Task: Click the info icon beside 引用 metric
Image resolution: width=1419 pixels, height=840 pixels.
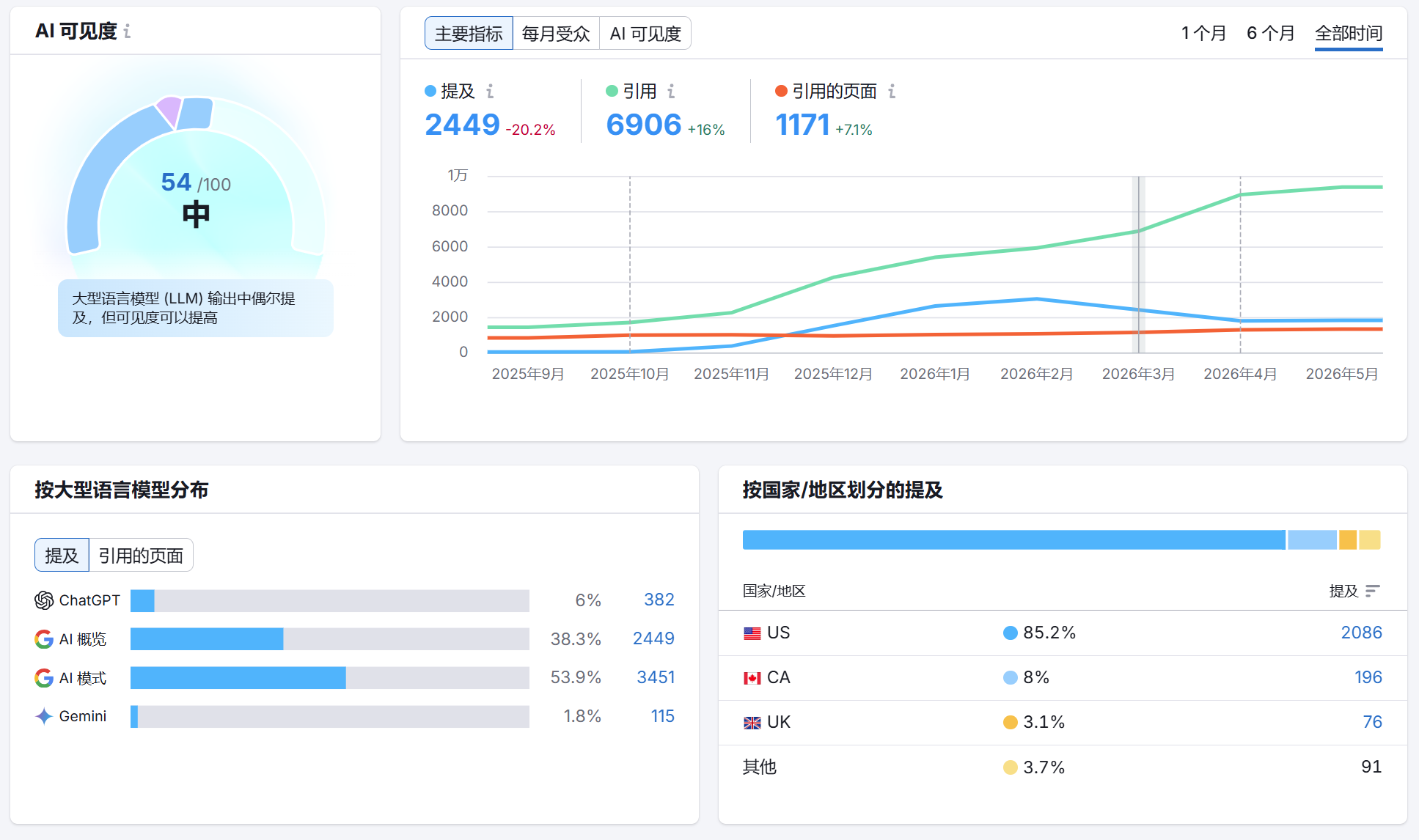Action: (x=671, y=92)
